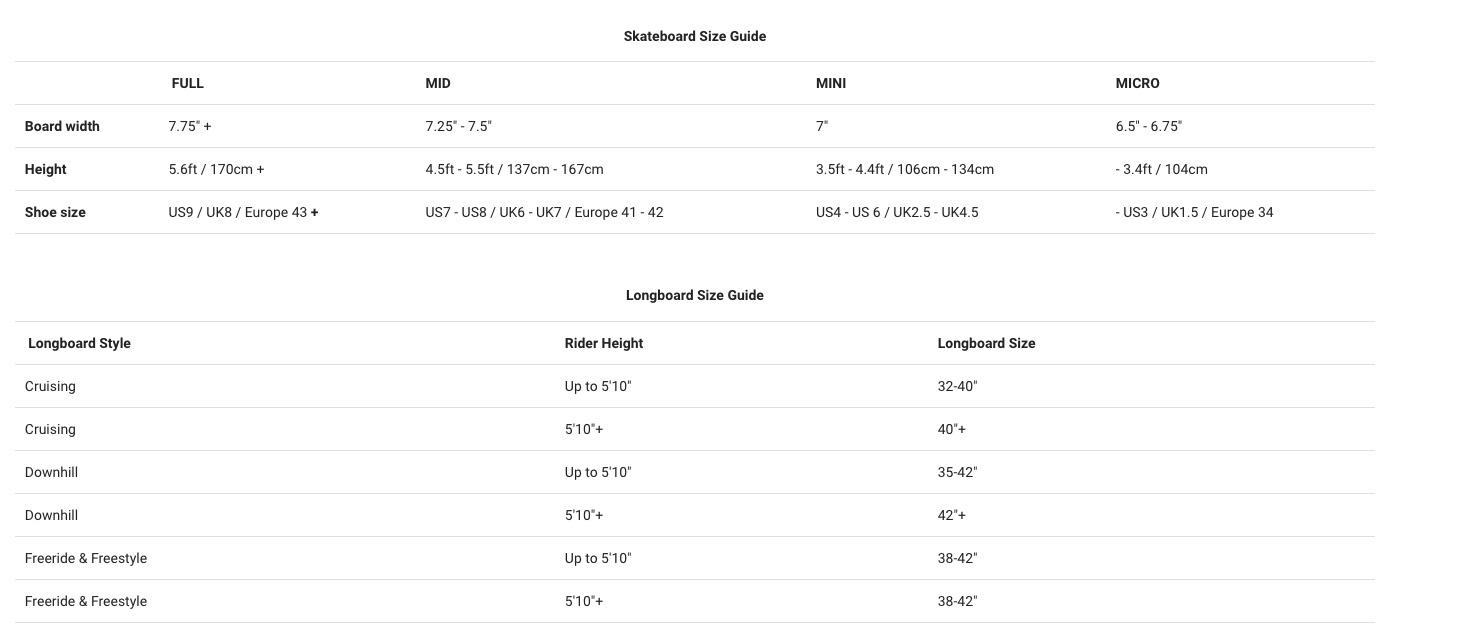
Task: Click the first Downhill row label
Action: point(51,472)
